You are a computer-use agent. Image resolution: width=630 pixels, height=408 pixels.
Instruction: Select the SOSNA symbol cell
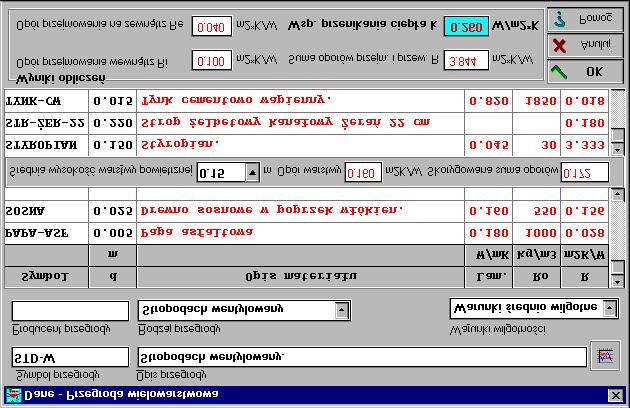46,211
